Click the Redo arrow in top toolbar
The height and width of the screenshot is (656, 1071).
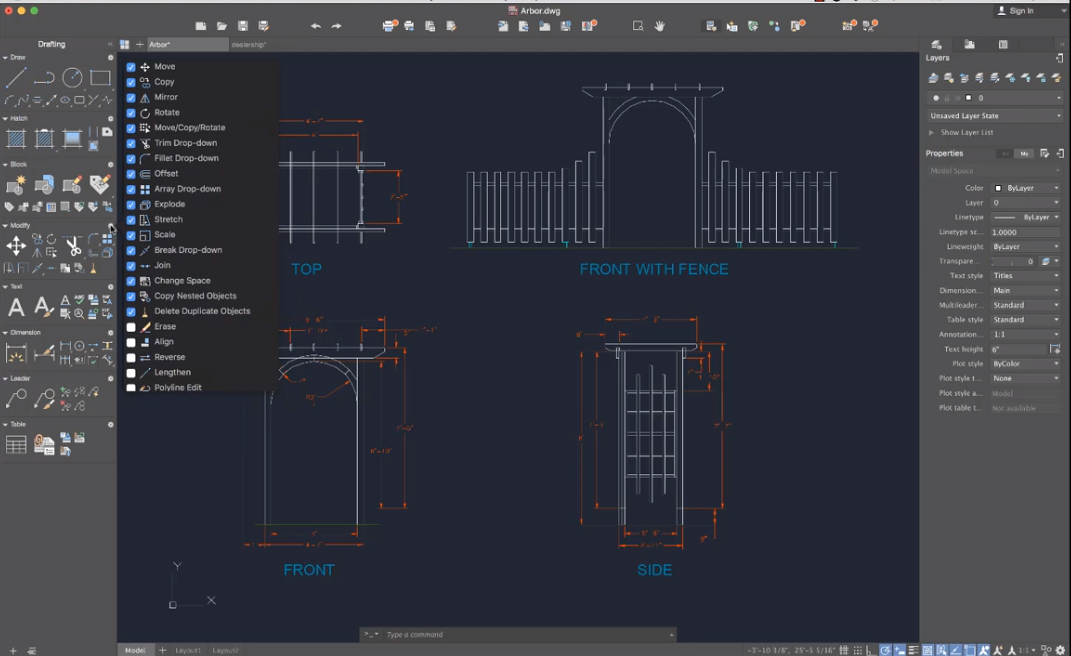point(337,26)
